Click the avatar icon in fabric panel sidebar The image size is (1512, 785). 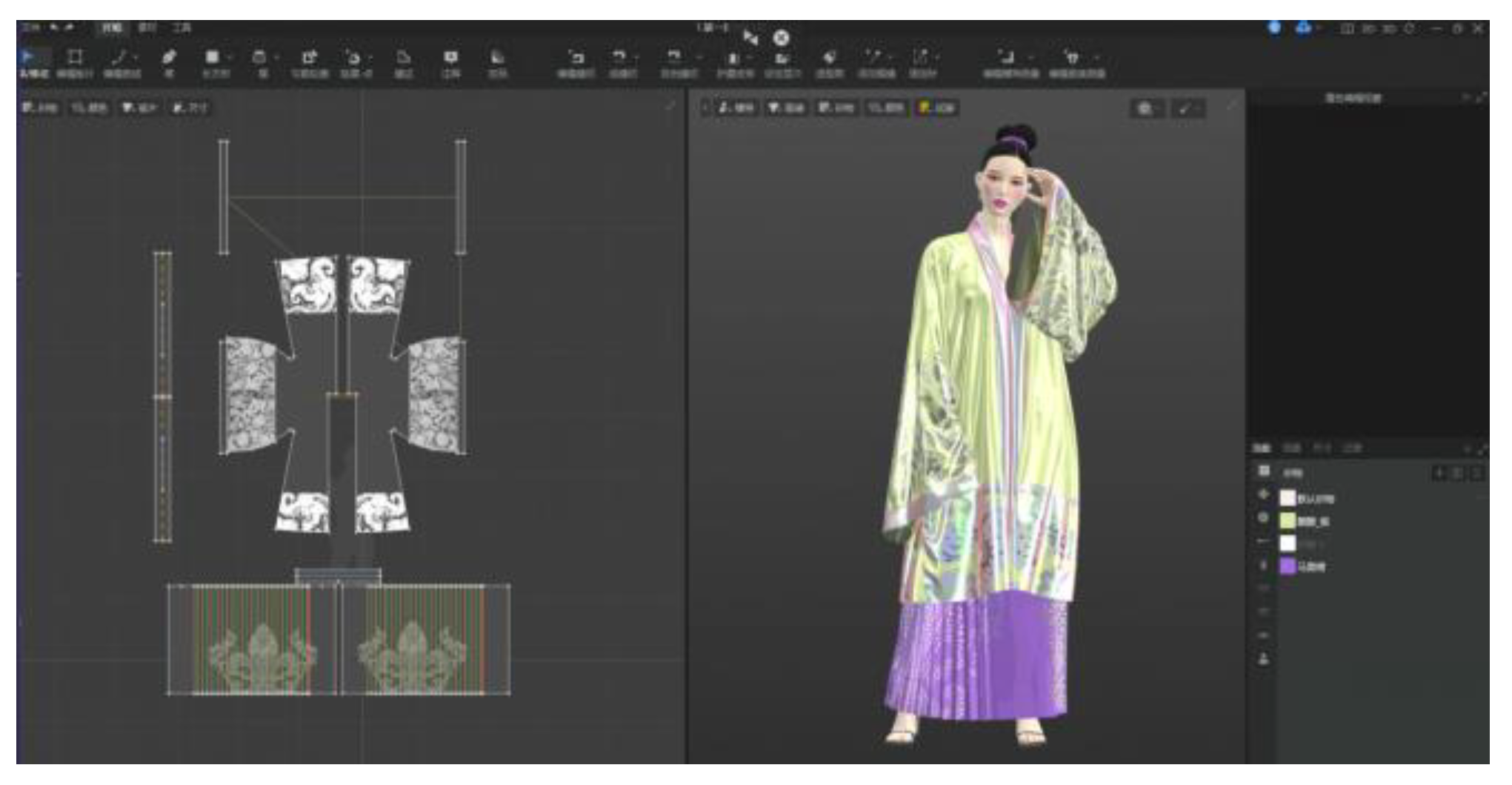coord(1264,659)
